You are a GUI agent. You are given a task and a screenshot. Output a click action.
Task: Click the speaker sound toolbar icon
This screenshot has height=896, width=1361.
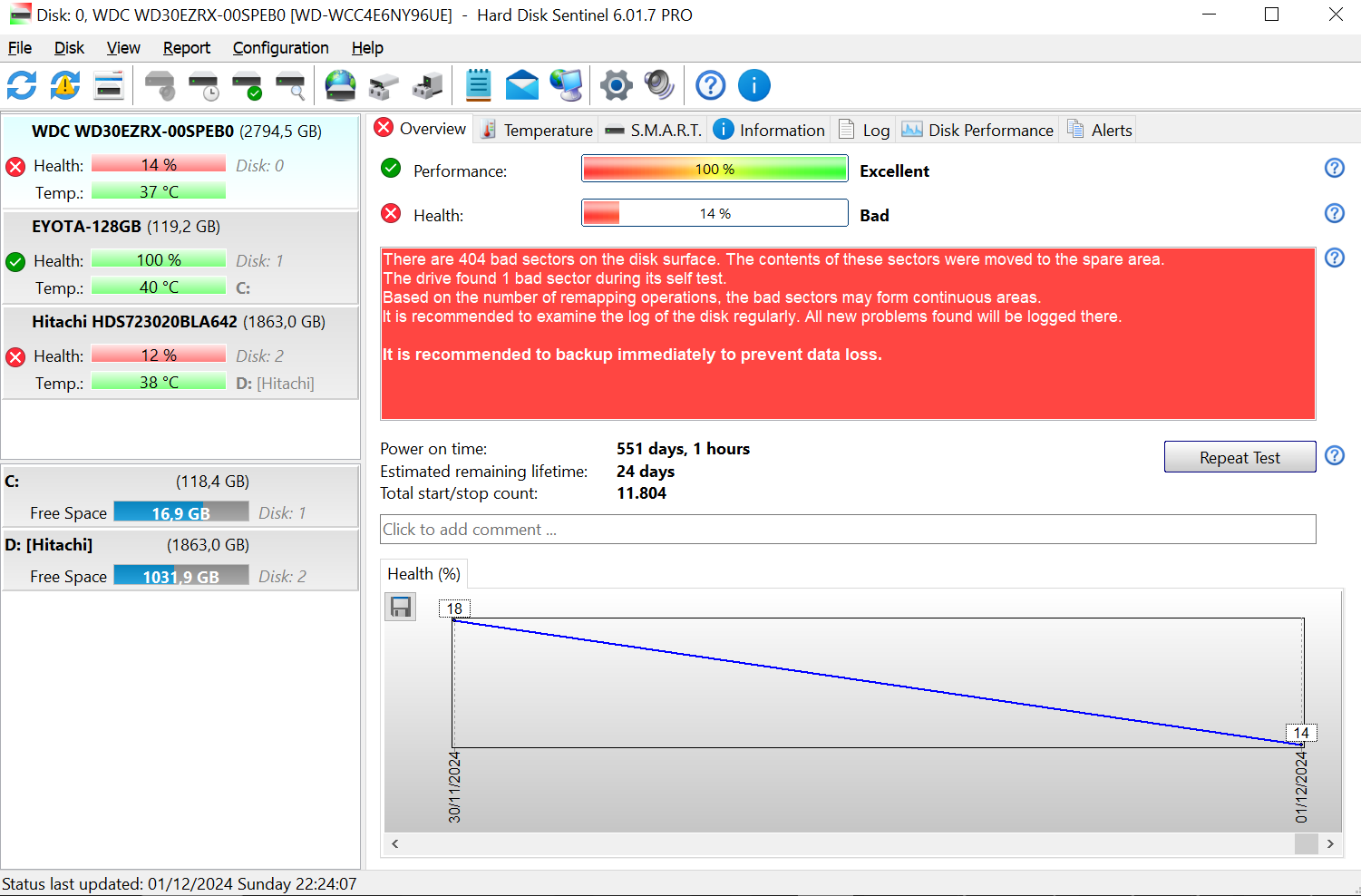click(x=659, y=86)
